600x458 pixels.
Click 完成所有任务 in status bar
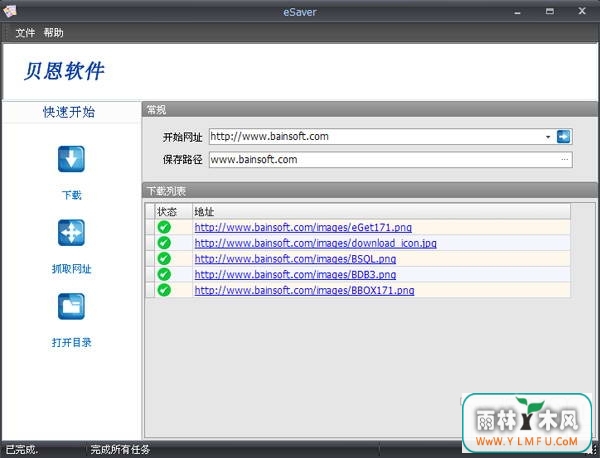pos(120,450)
